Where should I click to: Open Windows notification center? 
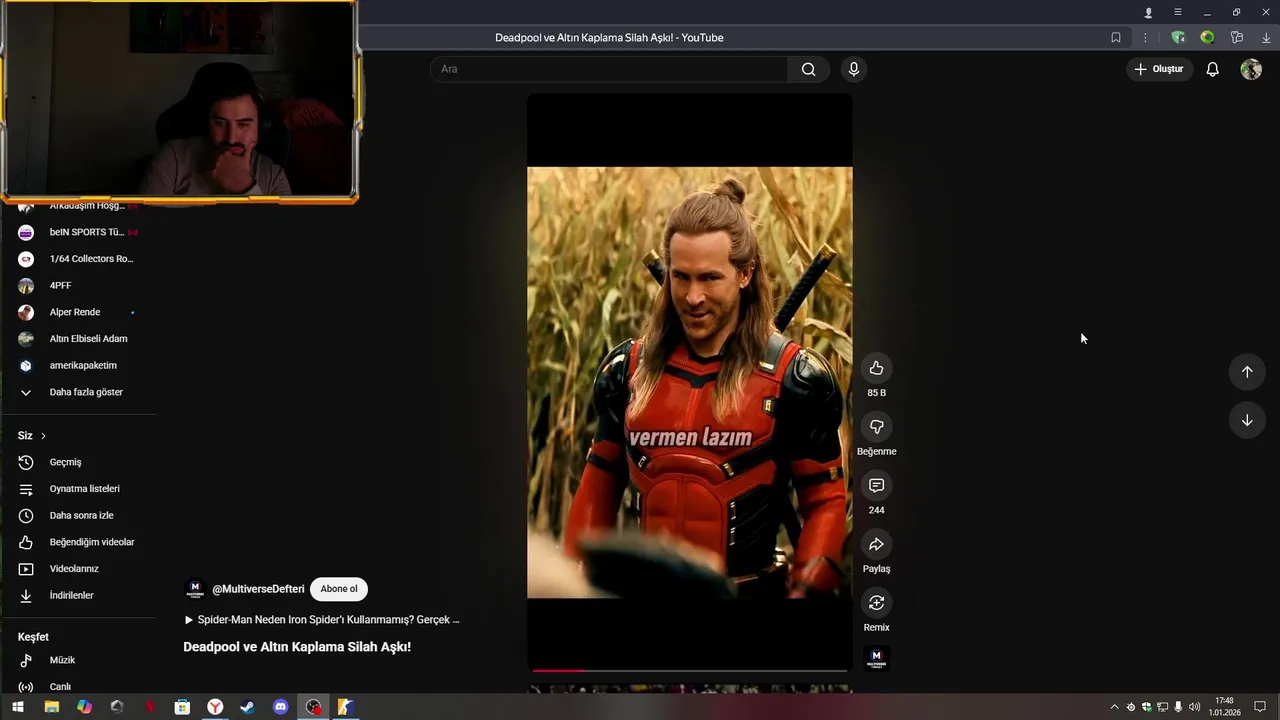(x=1260, y=707)
